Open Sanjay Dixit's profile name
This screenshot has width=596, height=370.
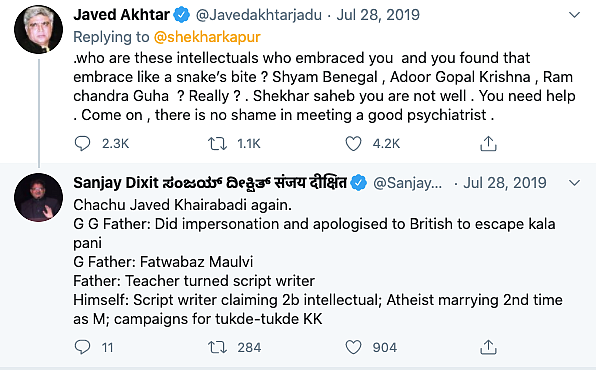point(210,183)
